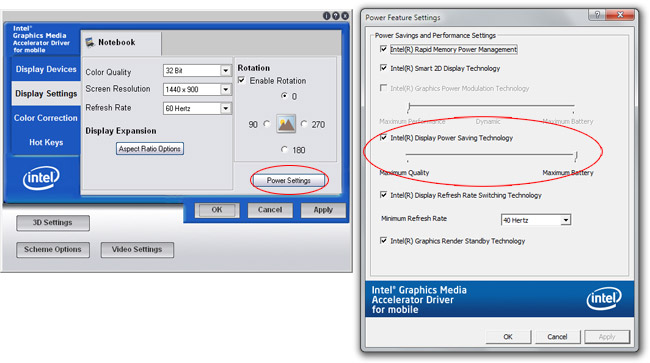The height and width of the screenshot is (363, 650).
Task: Open the Minimum Refresh Rate dropdown
Action: point(536,220)
